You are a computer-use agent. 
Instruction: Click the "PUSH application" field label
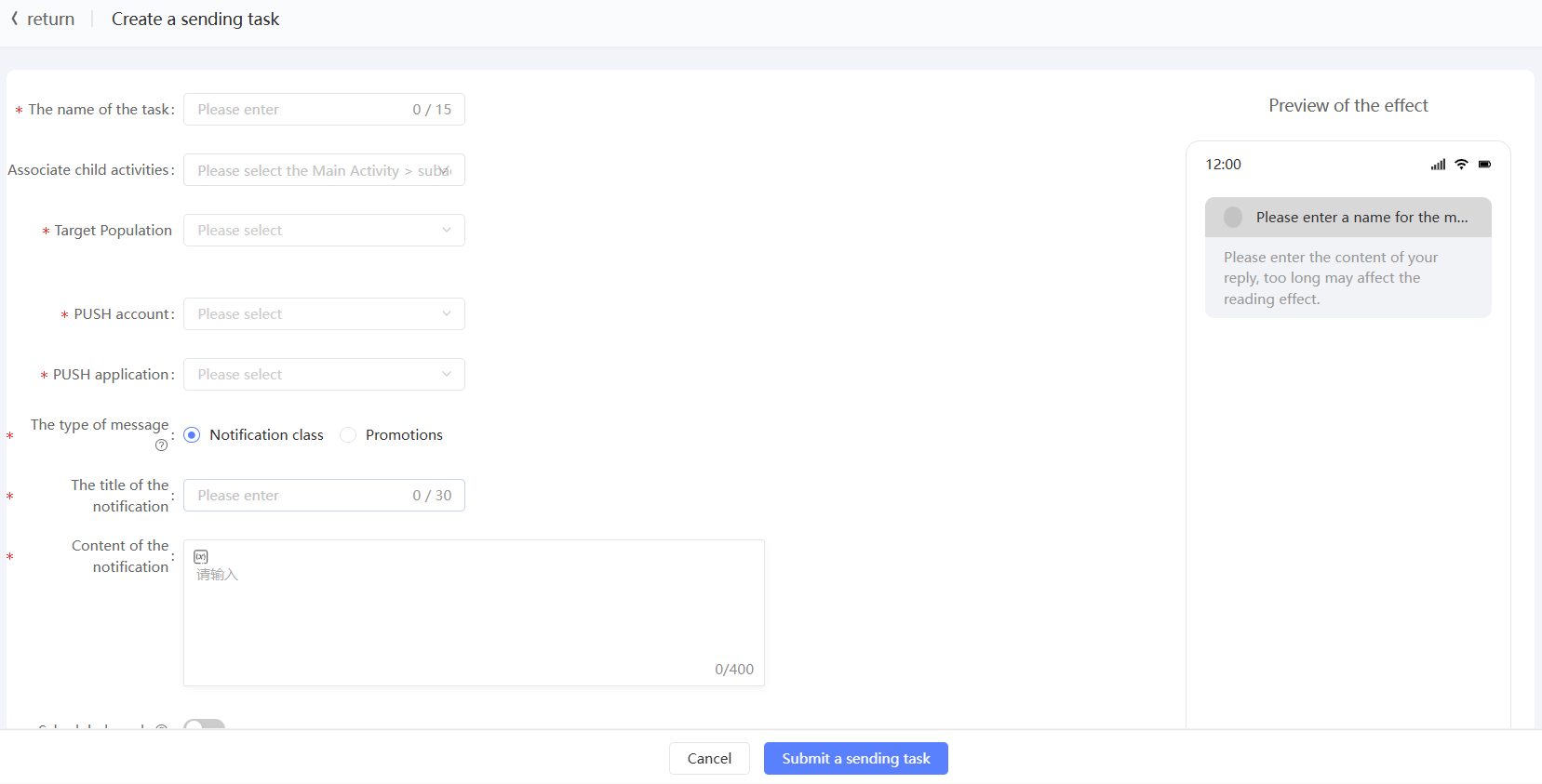point(112,375)
